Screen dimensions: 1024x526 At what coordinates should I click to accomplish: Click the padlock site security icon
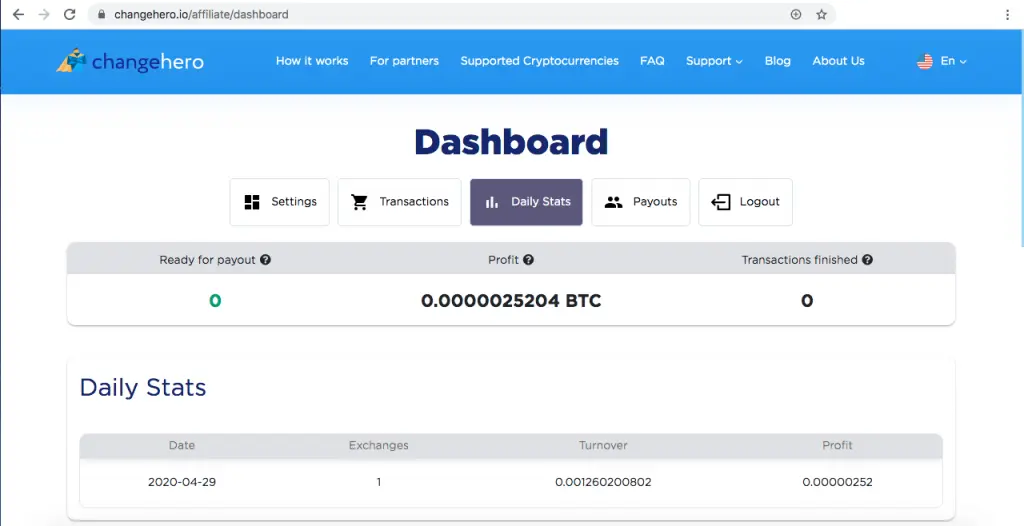101,14
